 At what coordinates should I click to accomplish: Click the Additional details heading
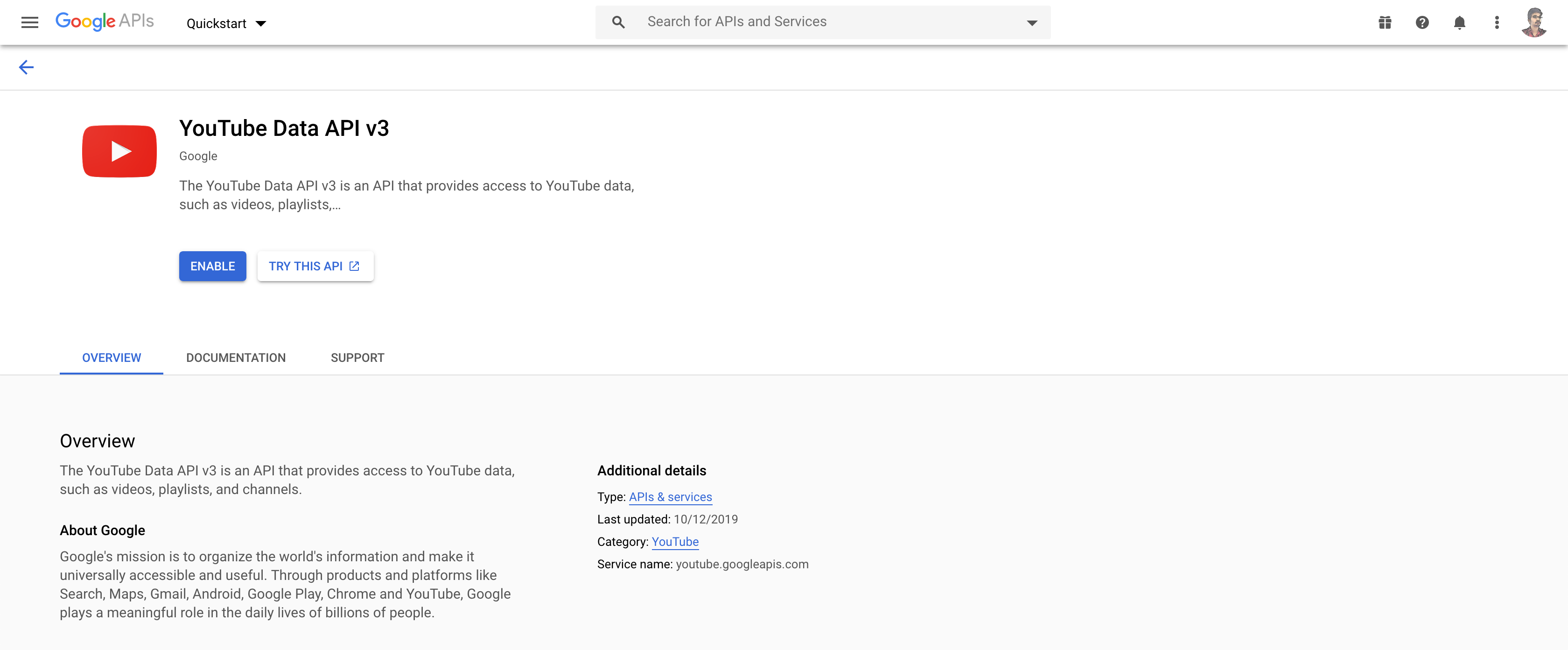(651, 470)
